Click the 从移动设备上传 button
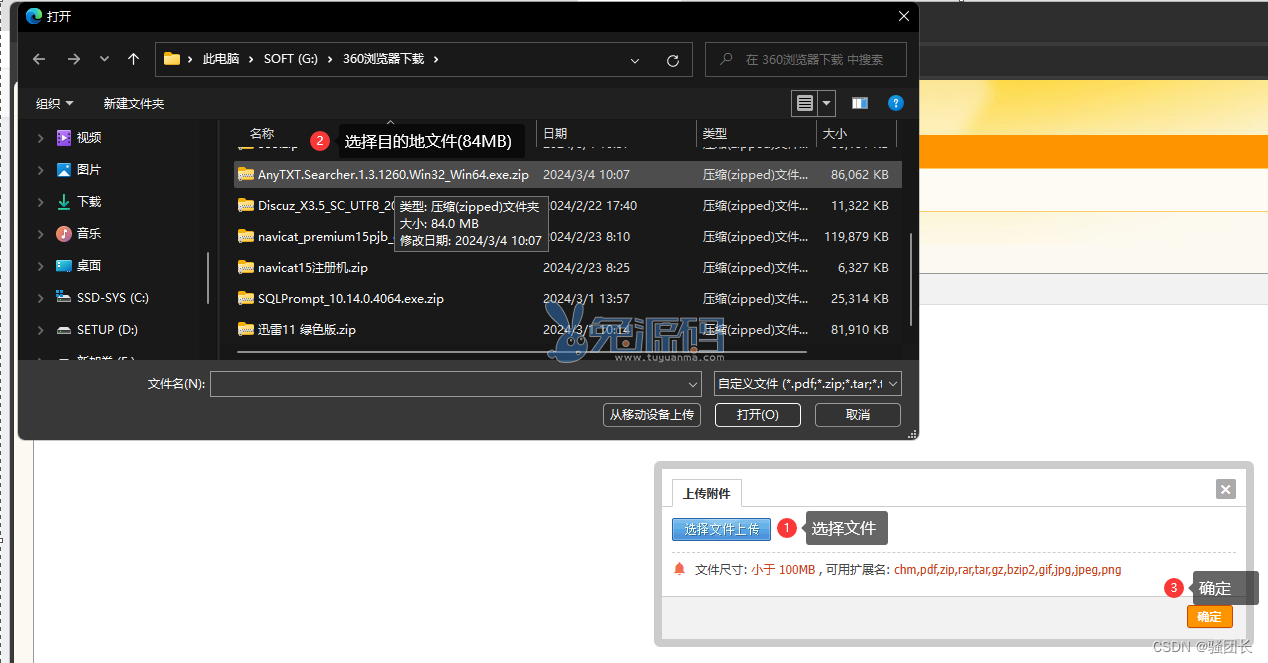The width and height of the screenshot is (1268, 663). 653,415
